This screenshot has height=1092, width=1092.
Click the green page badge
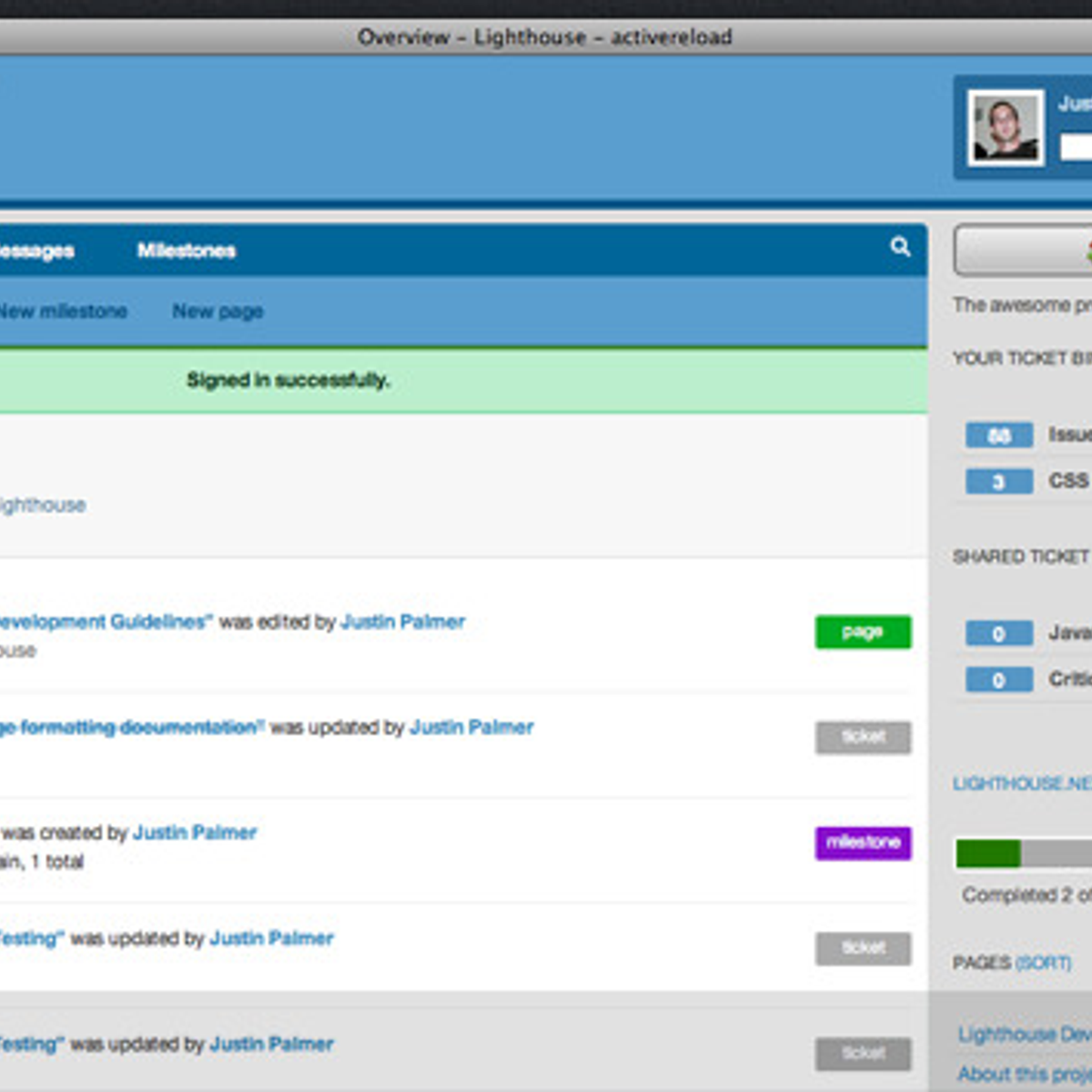[x=862, y=632]
